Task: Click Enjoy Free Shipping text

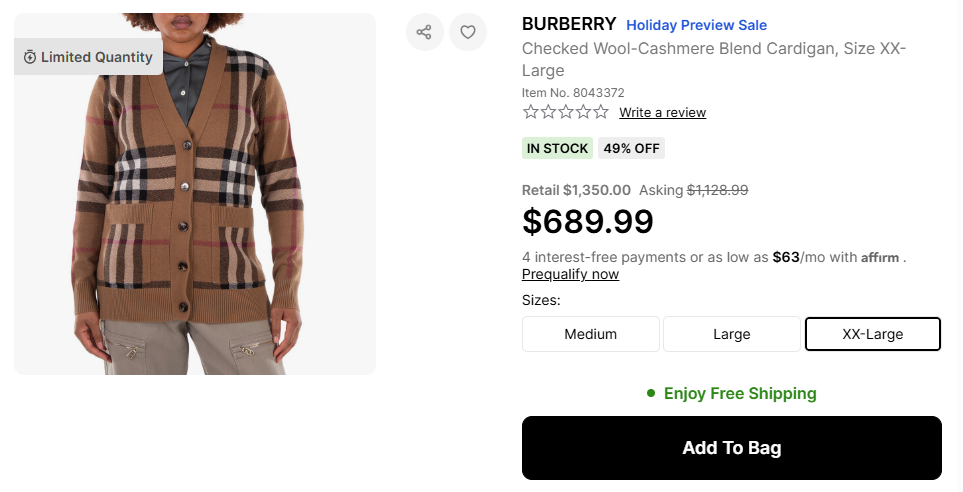Action: point(739,393)
